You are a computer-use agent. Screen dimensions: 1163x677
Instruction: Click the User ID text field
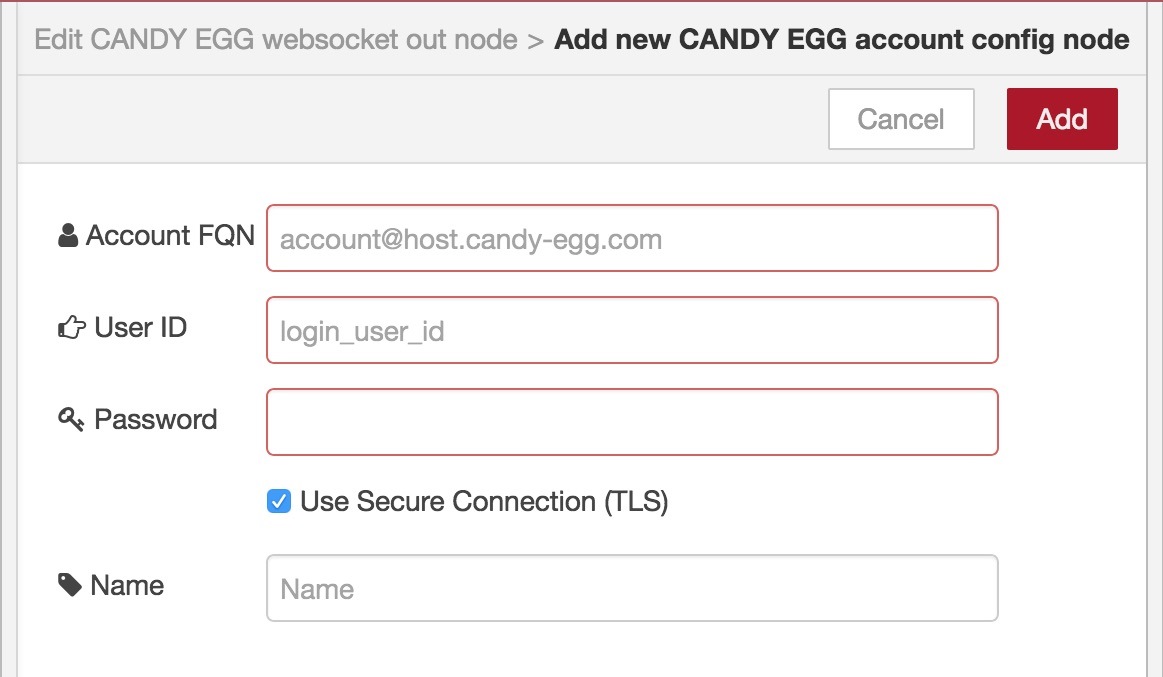632,330
